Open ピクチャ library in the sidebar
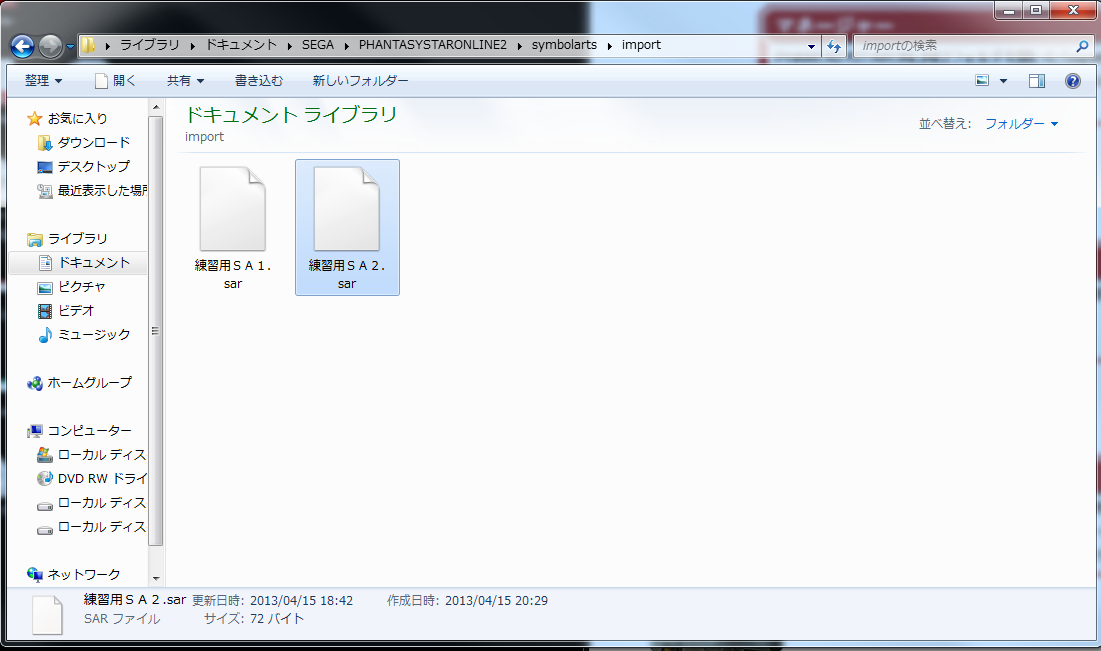 pyautogui.click(x=81, y=287)
